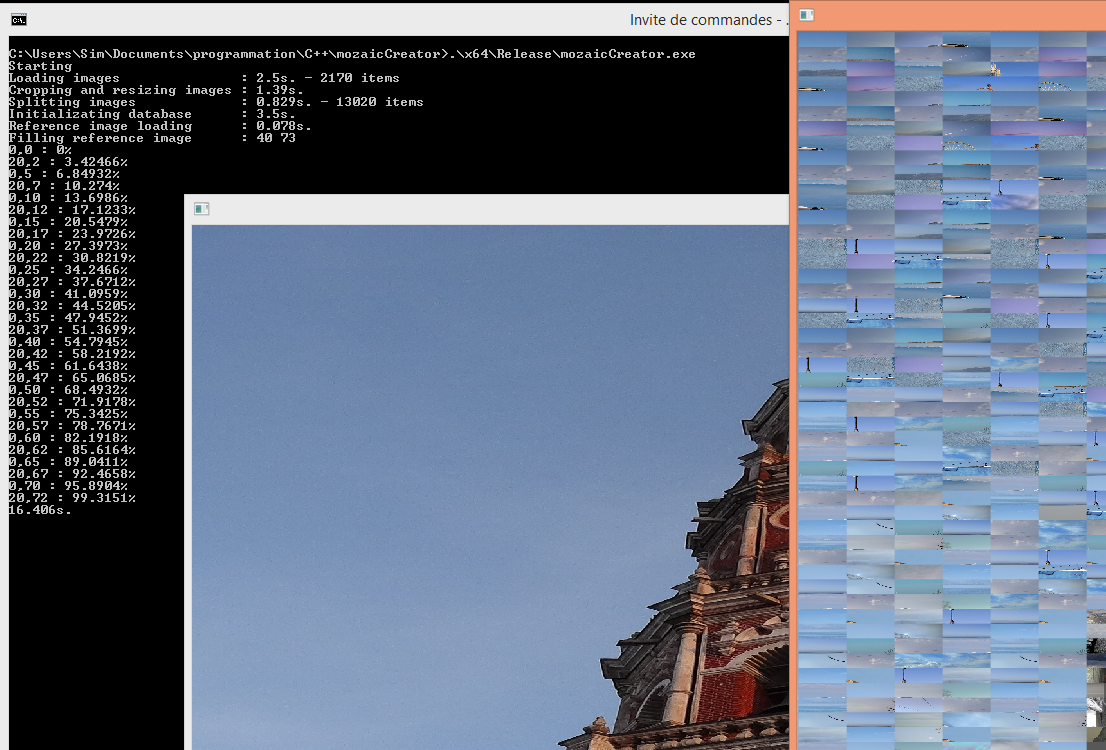
Task: Click the mosaic output window's title icon
Action: click(x=807, y=15)
